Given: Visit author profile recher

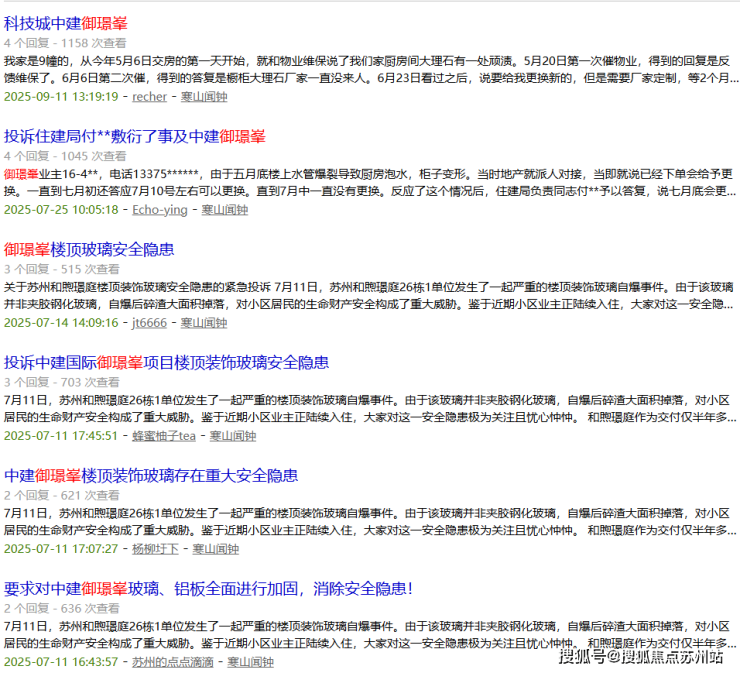Looking at the screenshot, I should (149, 97).
